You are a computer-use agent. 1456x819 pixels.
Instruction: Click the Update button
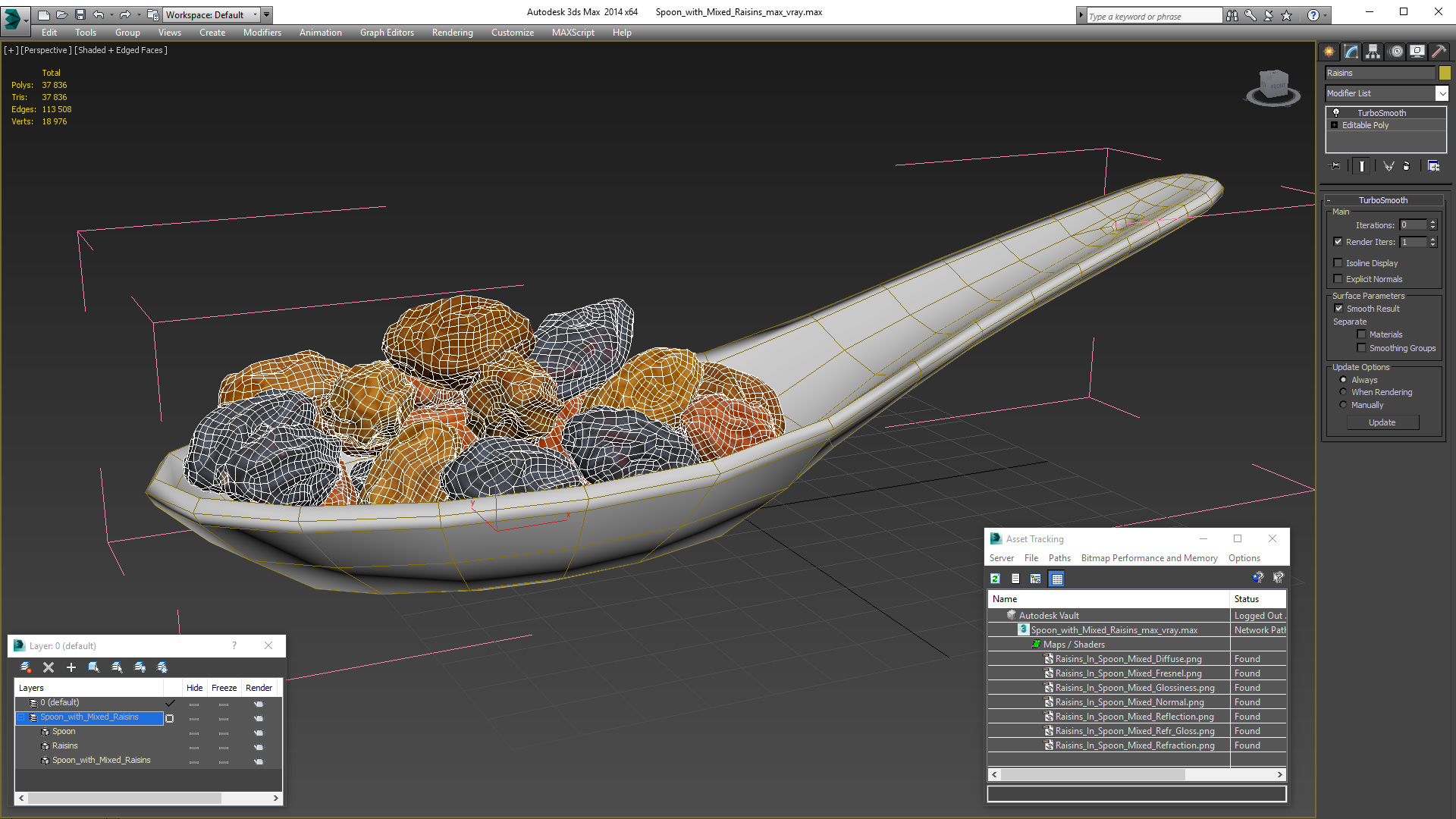point(1382,422)
